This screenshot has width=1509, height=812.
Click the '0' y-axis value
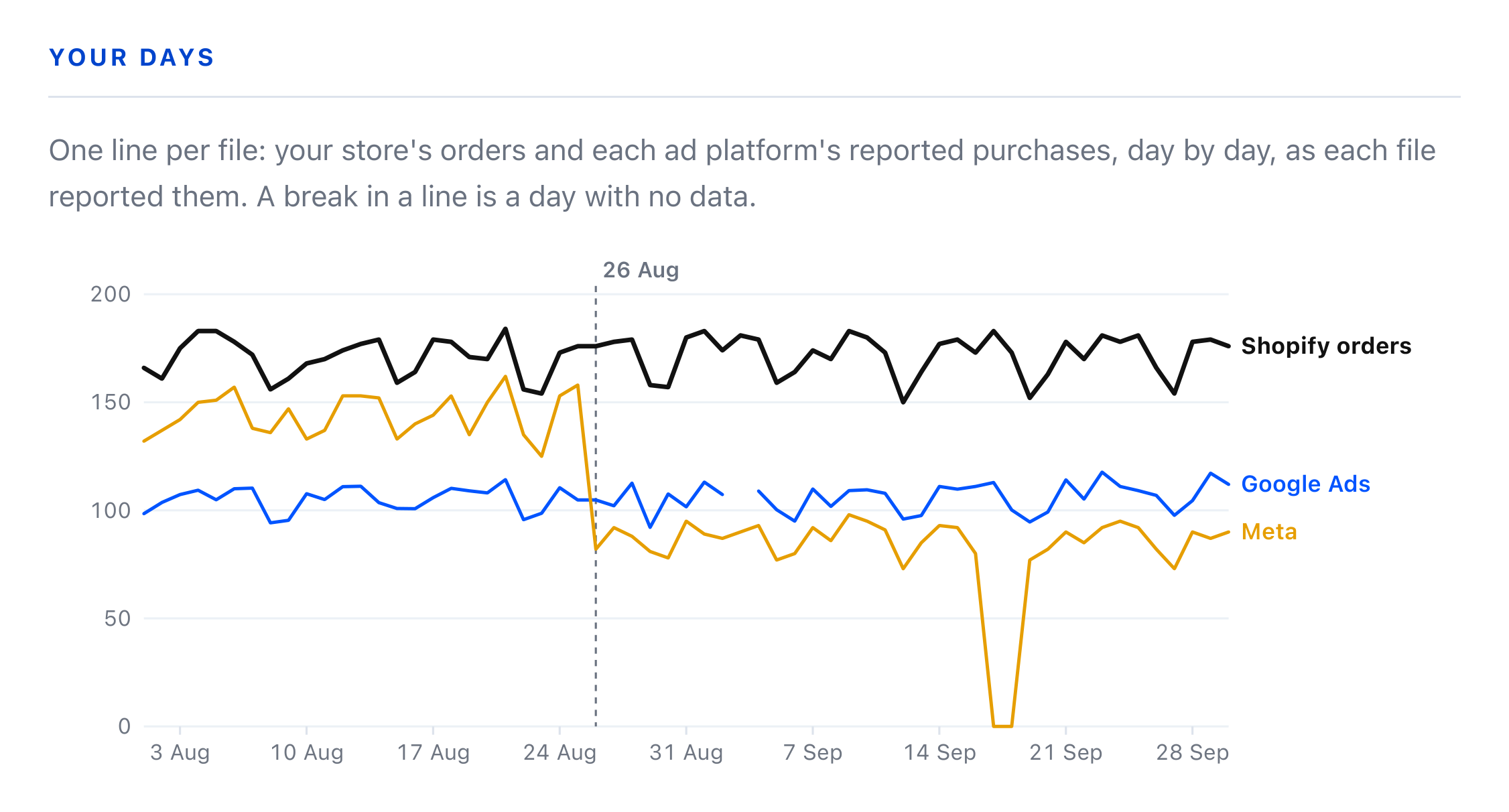coord(125,726)
